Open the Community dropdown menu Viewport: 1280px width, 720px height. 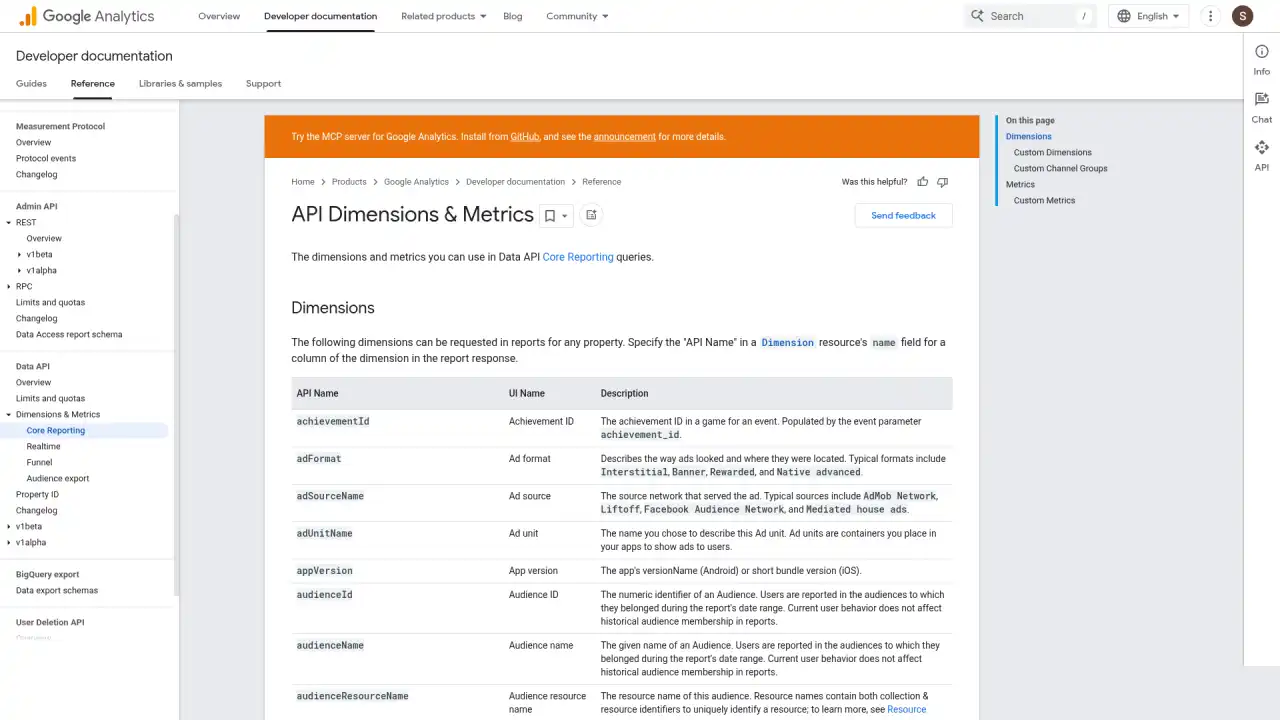click(x=577, y=16)
